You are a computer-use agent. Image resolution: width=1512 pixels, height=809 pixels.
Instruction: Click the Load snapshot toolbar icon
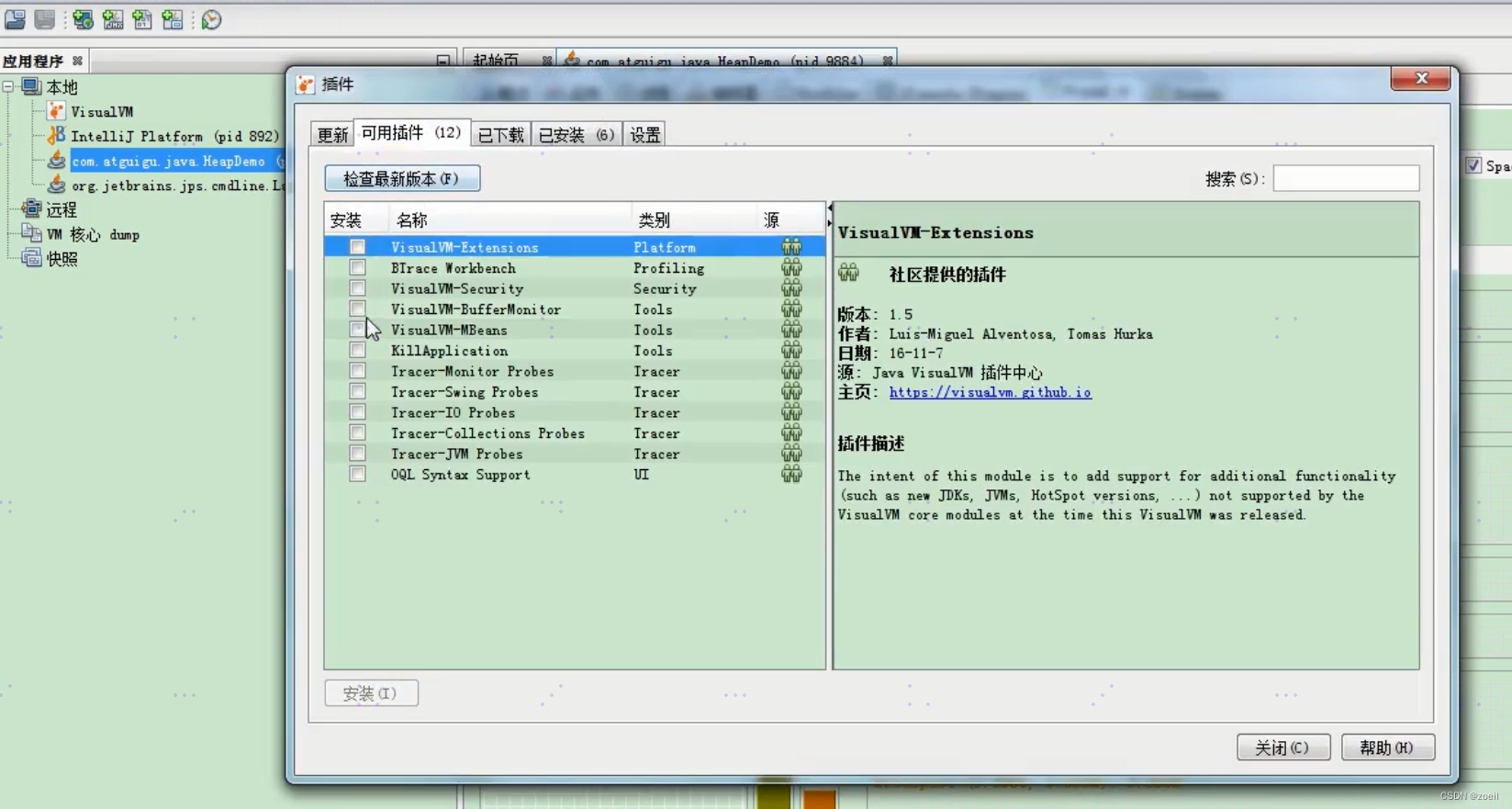[x=15, y=19]
